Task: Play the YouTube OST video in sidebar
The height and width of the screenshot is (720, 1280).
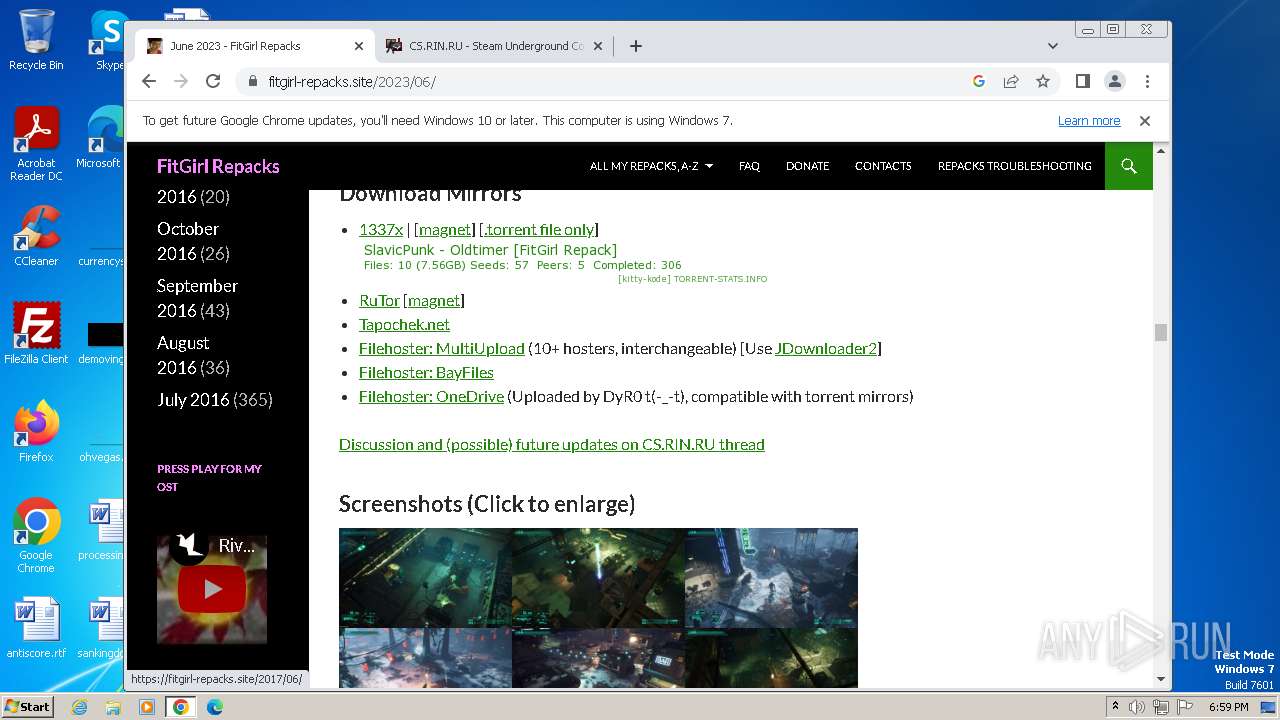Action: (212, 590)
